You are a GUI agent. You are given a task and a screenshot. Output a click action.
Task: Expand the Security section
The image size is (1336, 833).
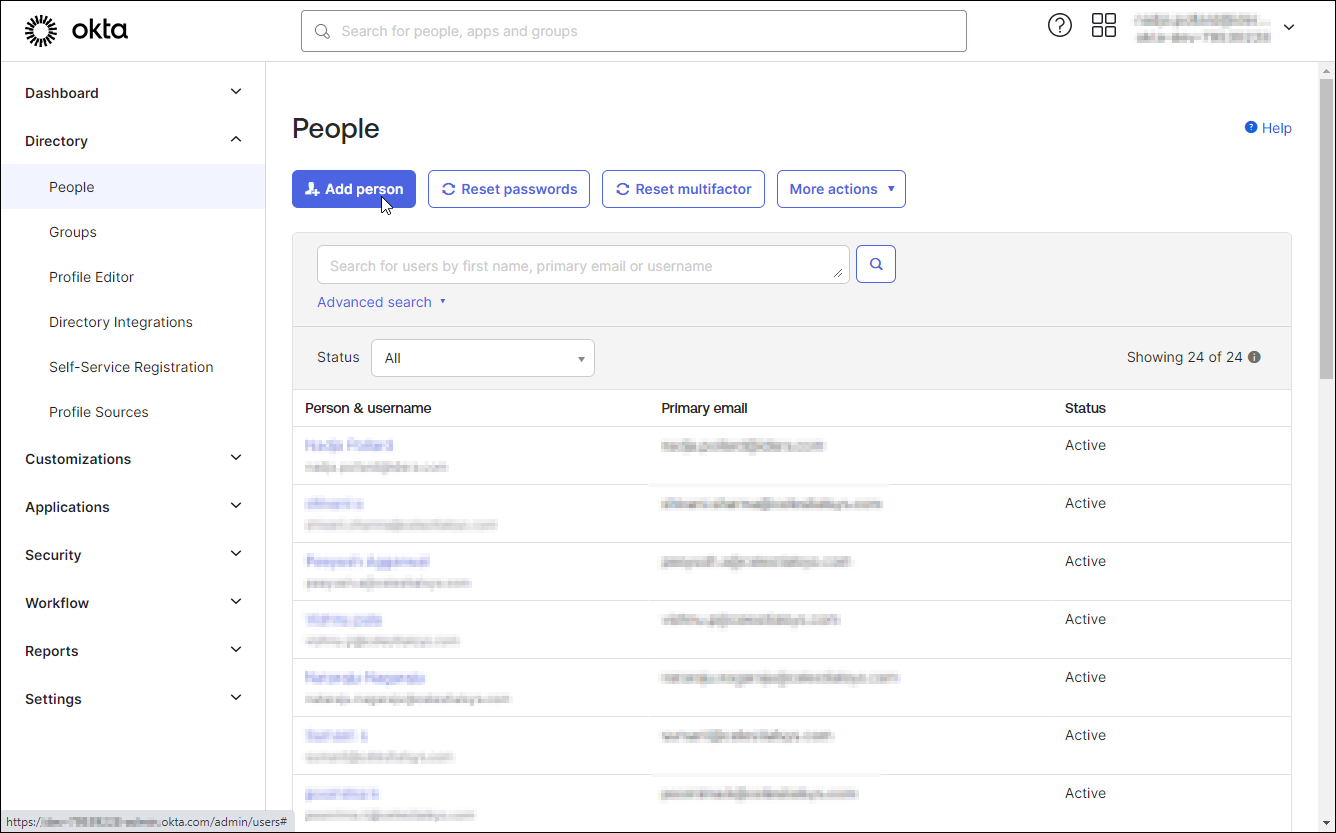[x=133, y=555]
